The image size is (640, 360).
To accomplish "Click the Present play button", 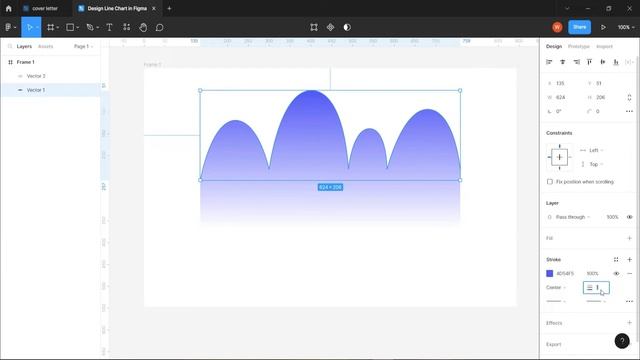I will [603, 27].
